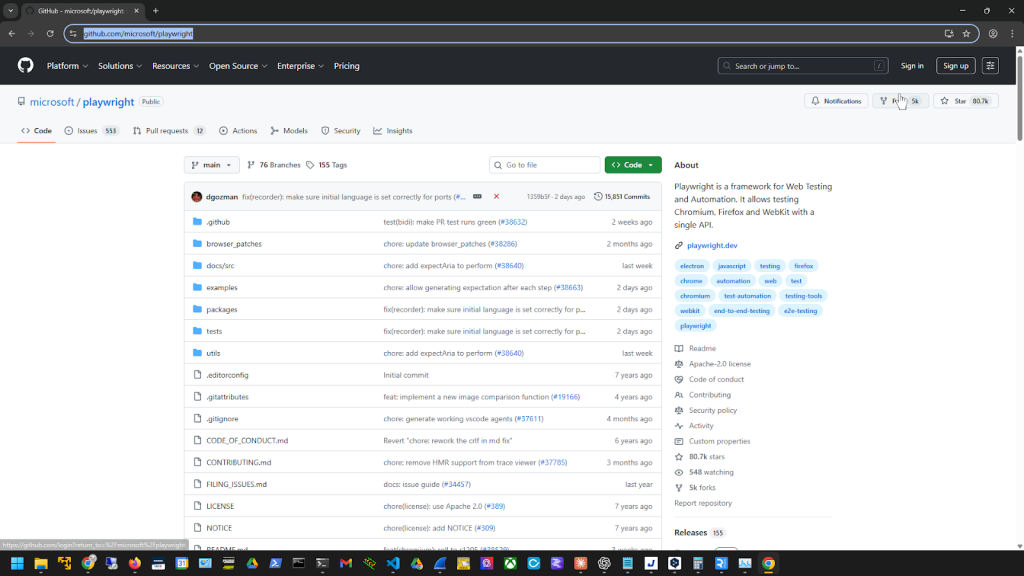Expand the Open Source menu
Viewport: 1024px width, 576px height.
(238, 66)
